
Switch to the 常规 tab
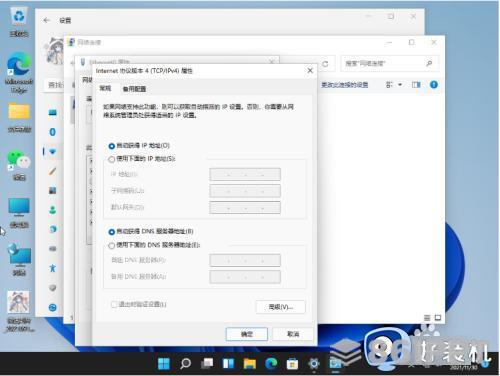[x=105, y=88]
